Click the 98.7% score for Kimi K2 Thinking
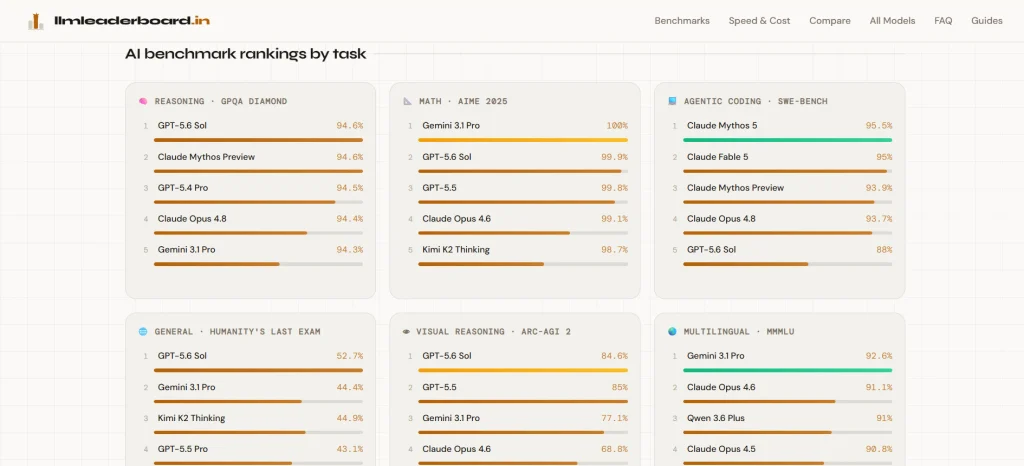This screenshot has width=1024, height=466. click(615, 249)
